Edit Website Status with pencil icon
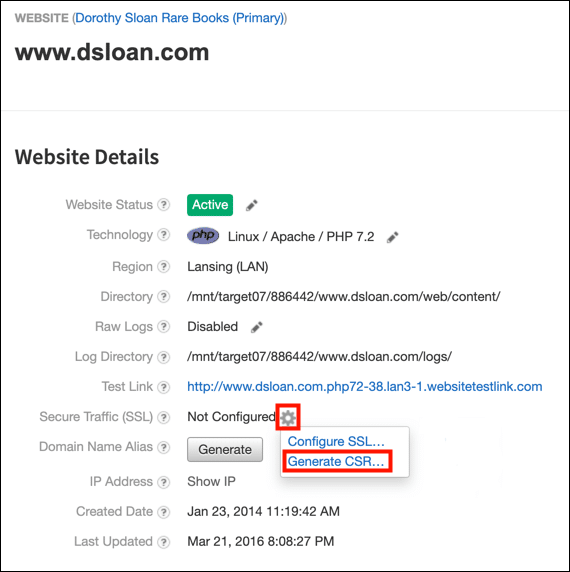This screenshot has height=572, width=570. 252,205
